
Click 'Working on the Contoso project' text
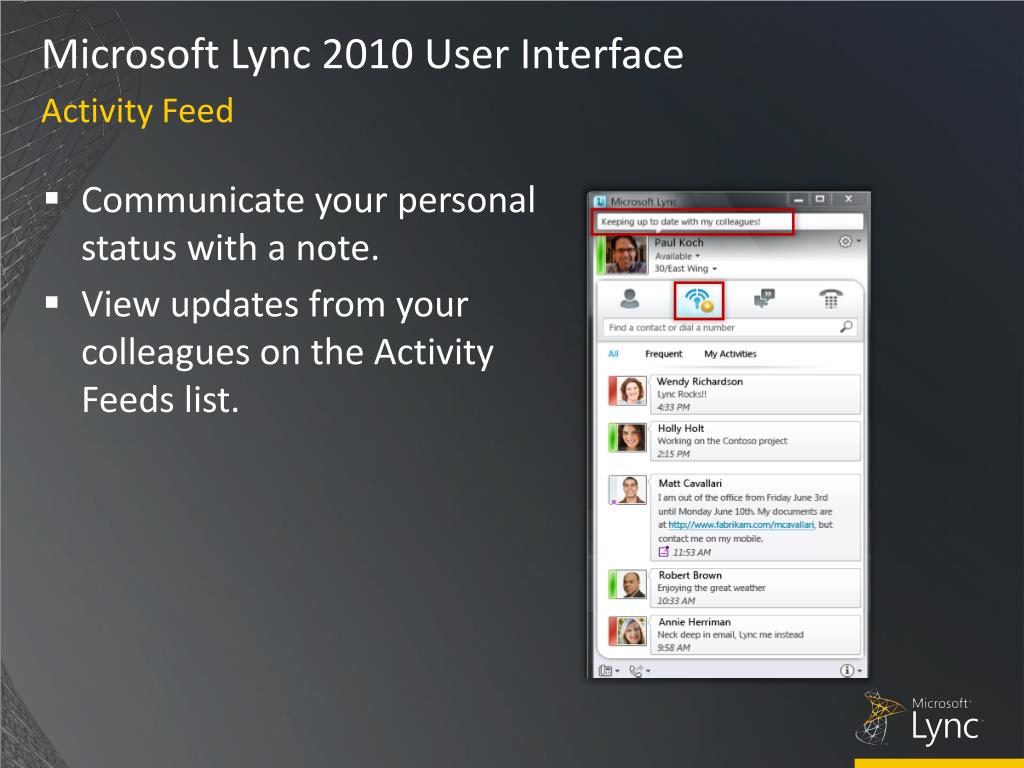[x=722, y=441]
